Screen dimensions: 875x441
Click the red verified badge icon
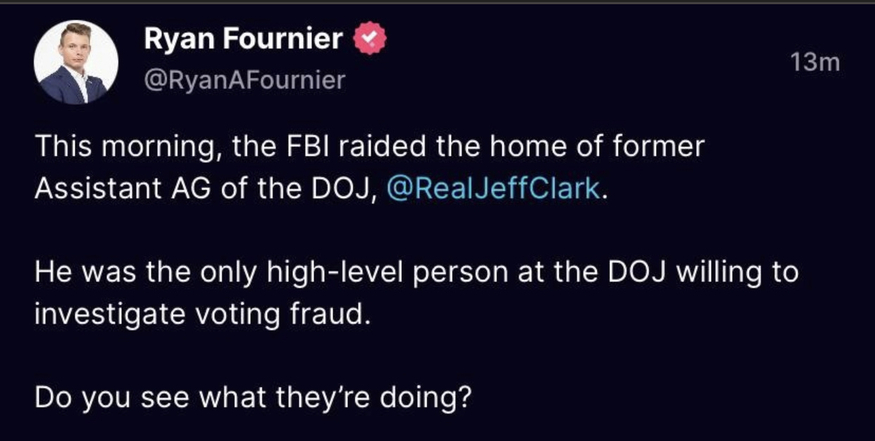pos(370,41)
